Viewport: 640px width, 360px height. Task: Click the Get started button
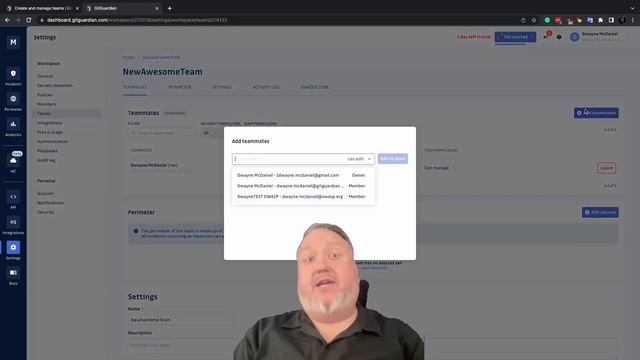pyautogui.click(x=515, y=37)
